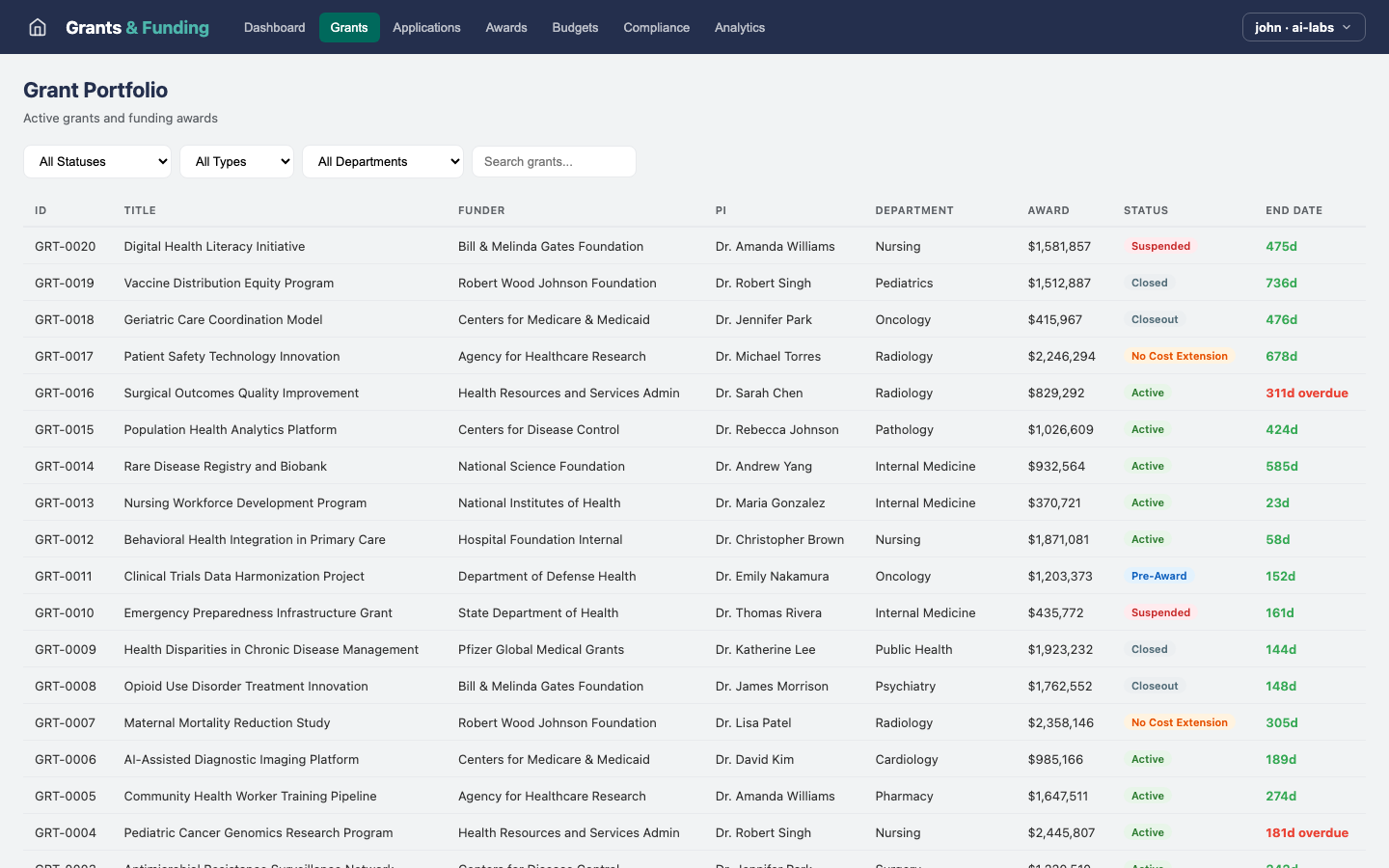Select the Pre-Award badge for GRT-0011
This screenshot has width=1389, height=868.
1158,576
